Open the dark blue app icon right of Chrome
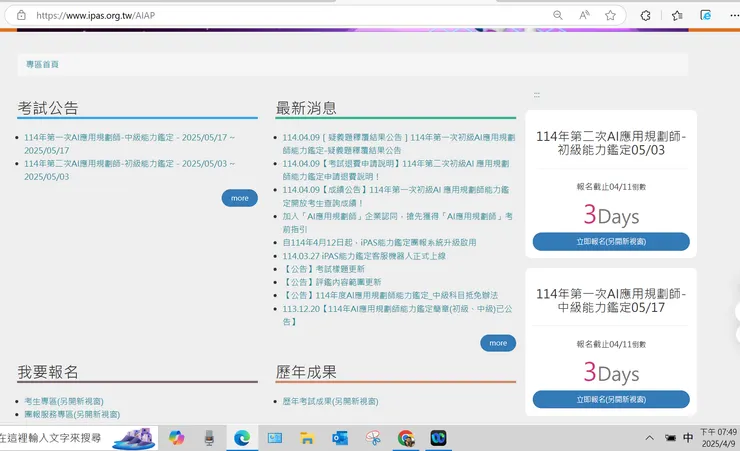 [x=438, y=438]
